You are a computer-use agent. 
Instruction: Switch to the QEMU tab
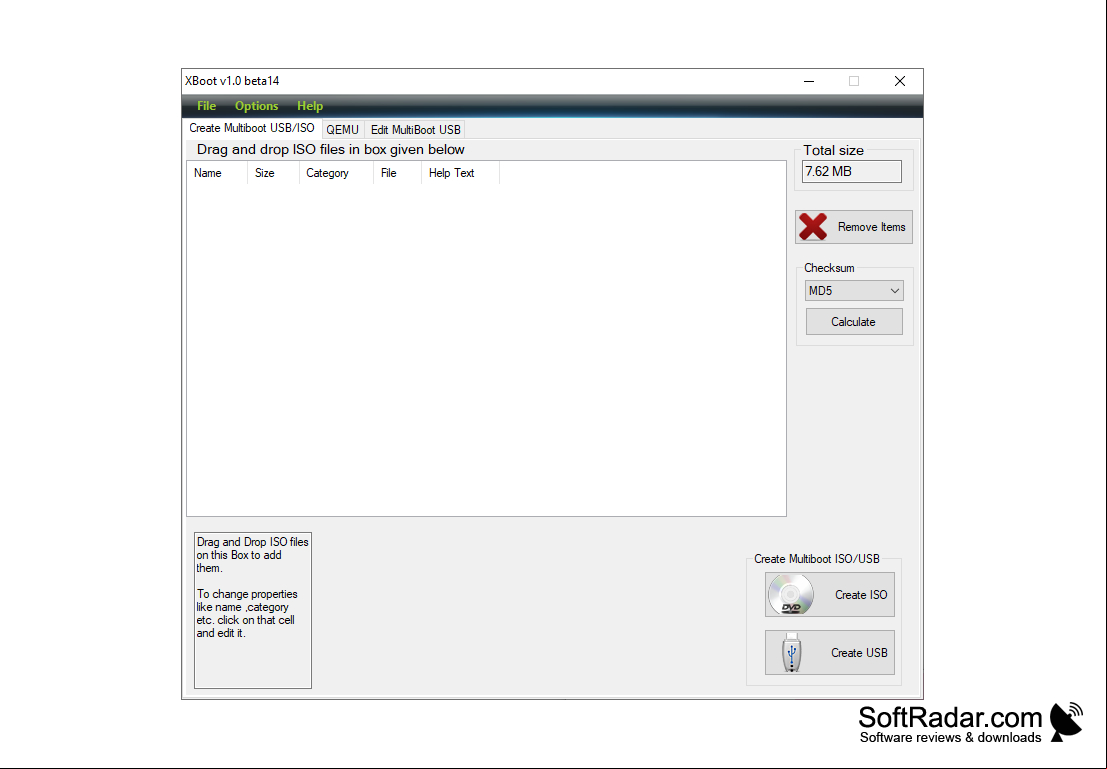click(342, 130)
